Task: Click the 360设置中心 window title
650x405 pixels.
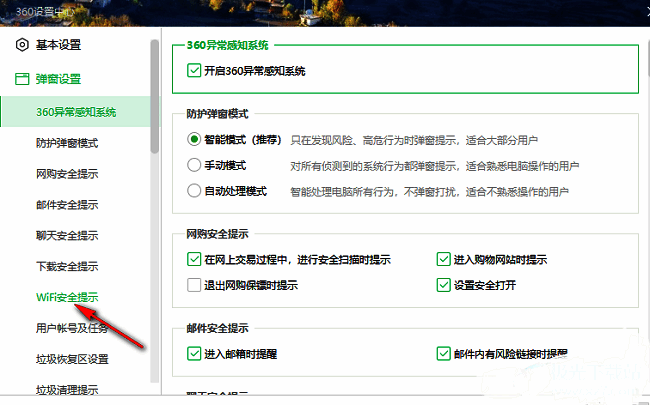Action: coord(45,12)
